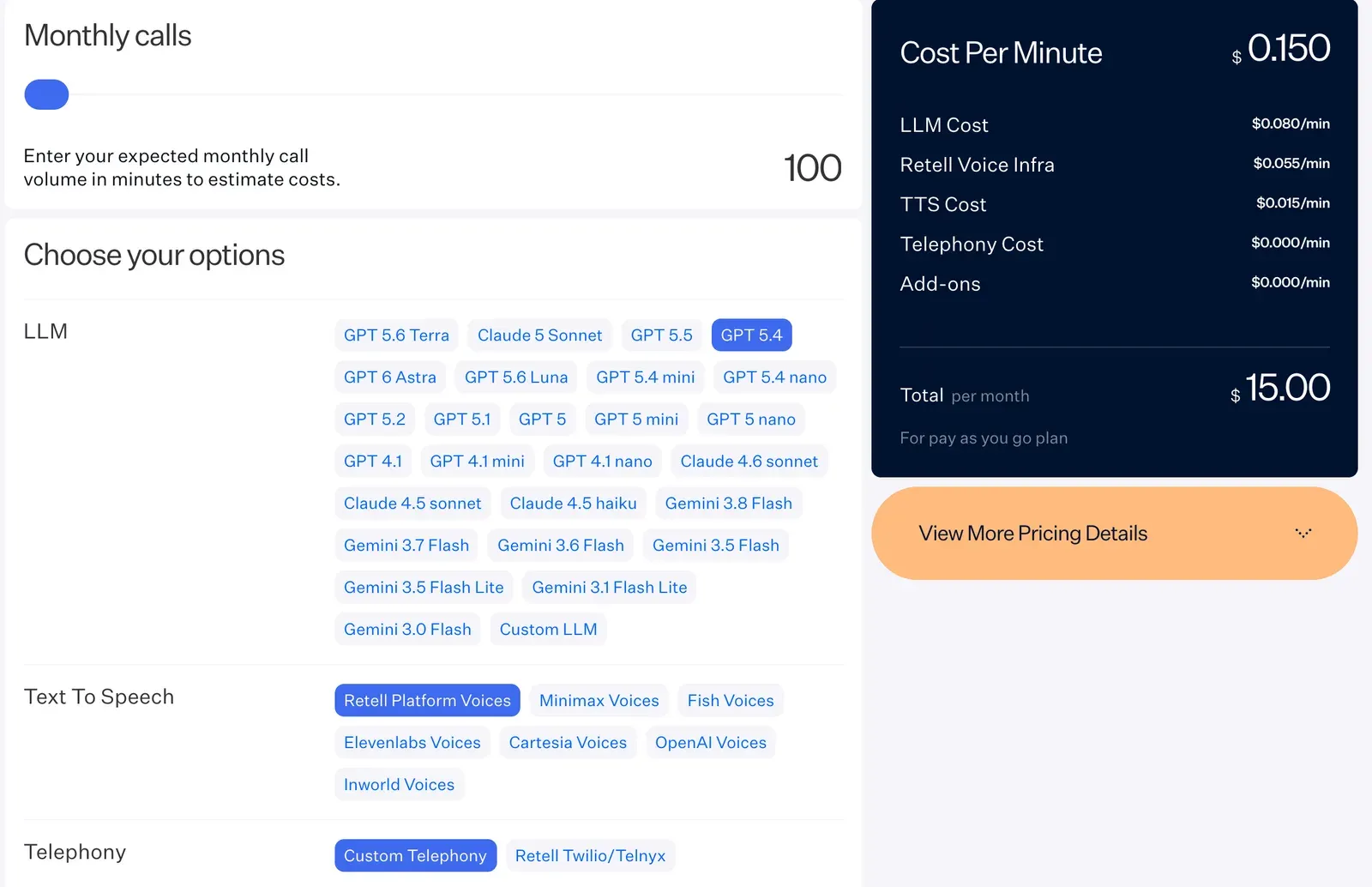The width and height of the screenshot is (1372, 887).
Task: Select GPT 5 mini
Action: click(635, 419)
